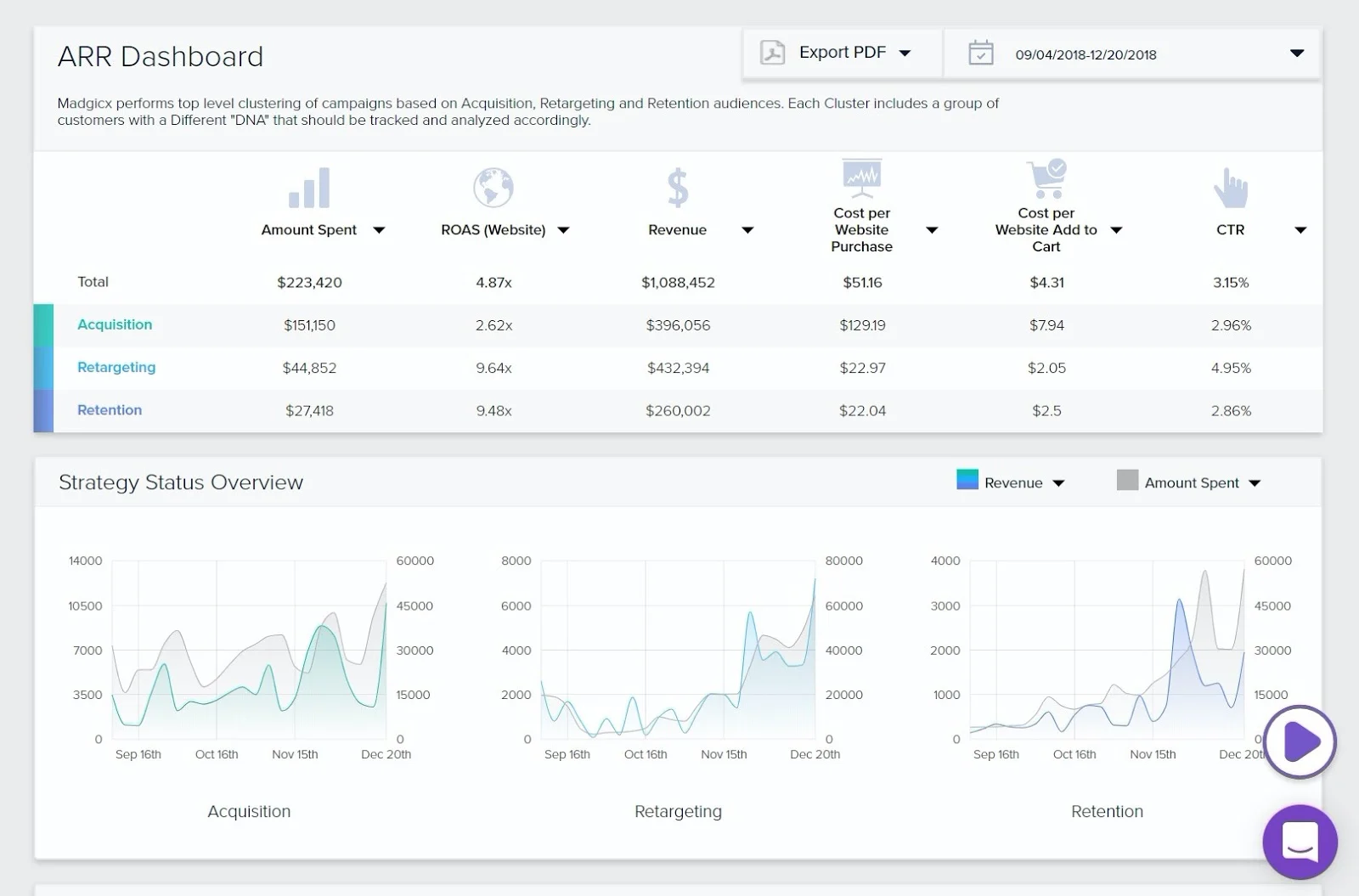
Task: Click Retargeting revenue $432,394
Action: point(678,368)
